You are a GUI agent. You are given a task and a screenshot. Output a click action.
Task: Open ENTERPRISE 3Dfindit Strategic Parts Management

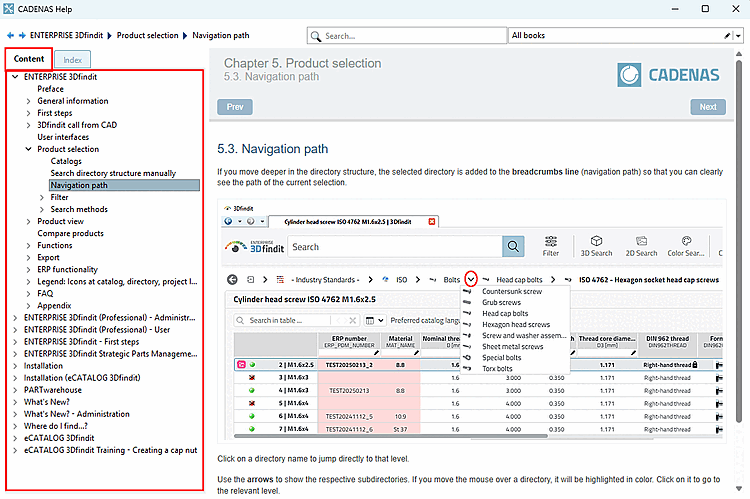[110, 354]
